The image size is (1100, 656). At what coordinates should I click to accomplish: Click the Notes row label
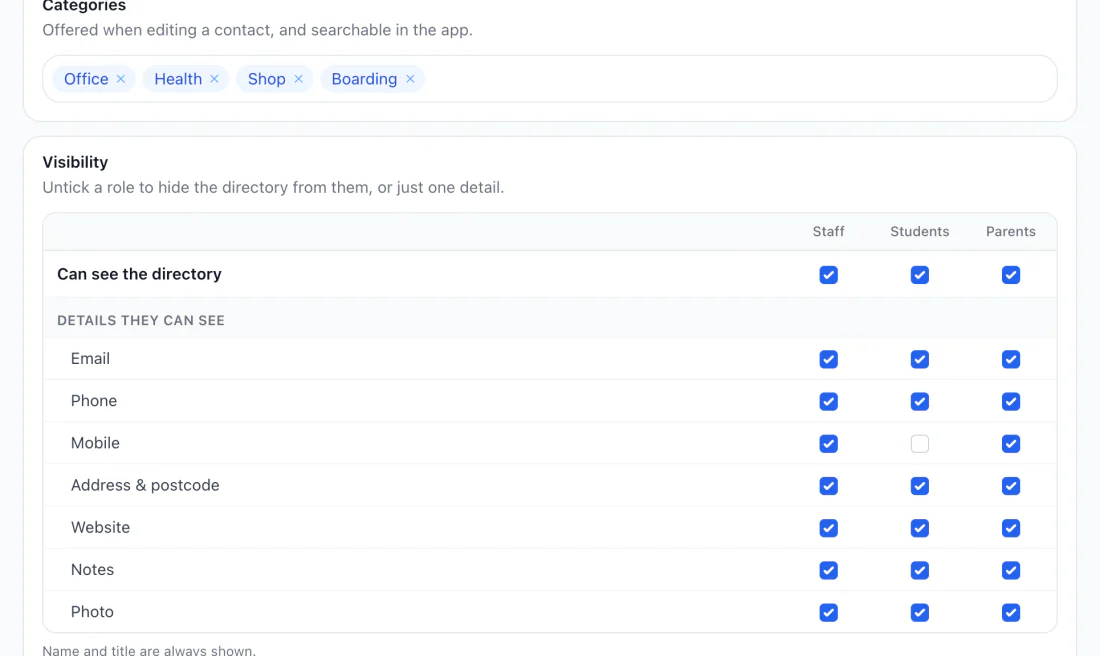click(x=93, y=569)
